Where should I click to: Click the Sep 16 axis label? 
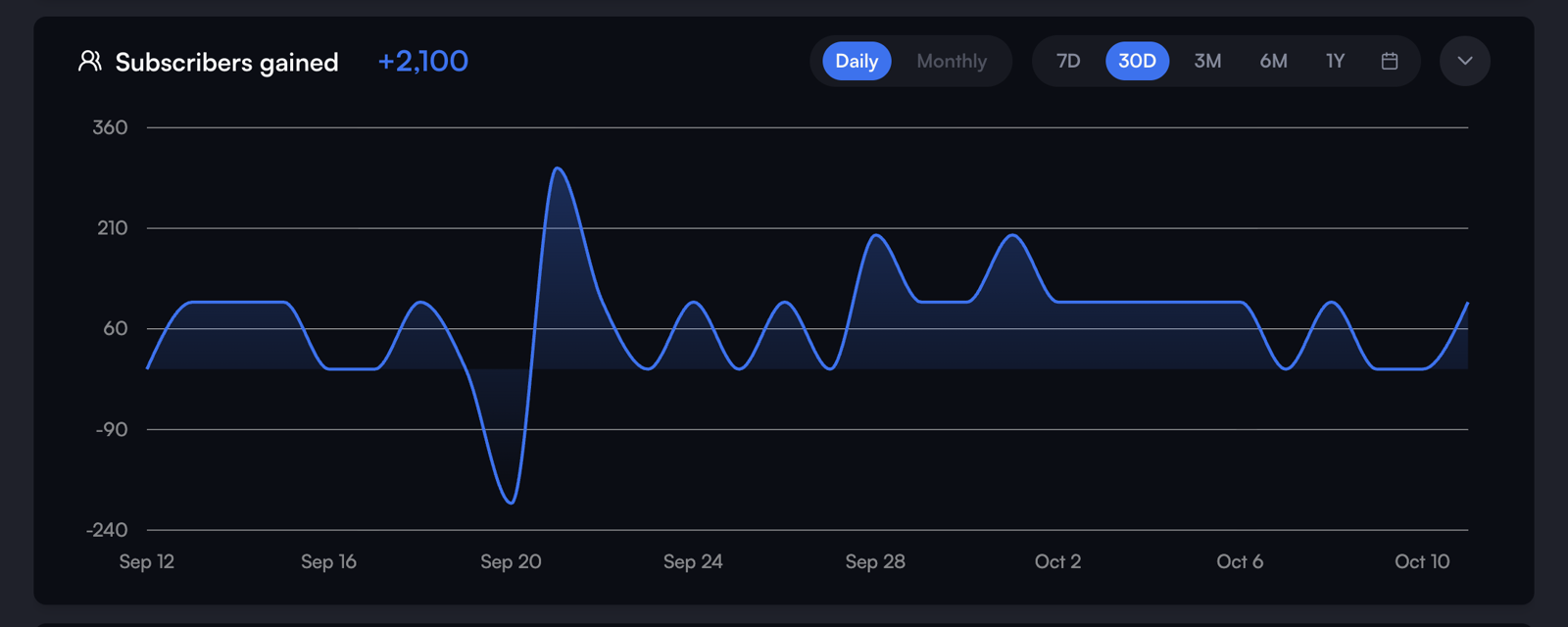click(x=328, y=562)
